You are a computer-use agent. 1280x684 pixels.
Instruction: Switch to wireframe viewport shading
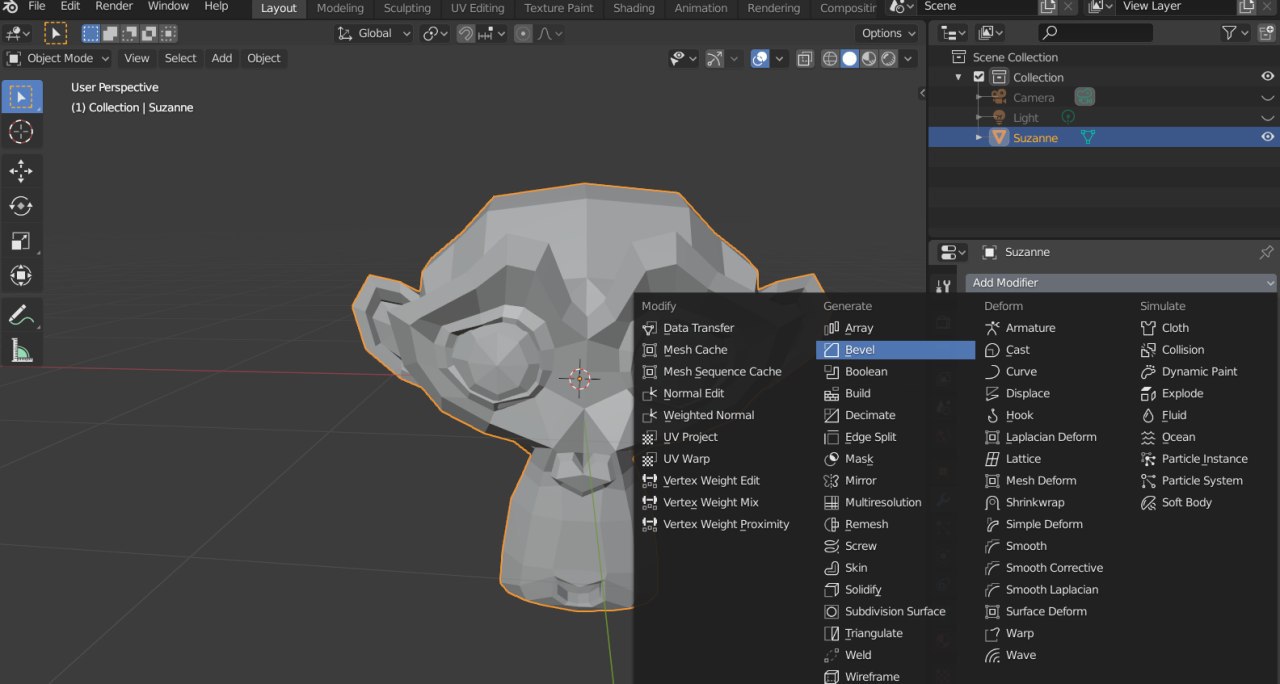830,59
